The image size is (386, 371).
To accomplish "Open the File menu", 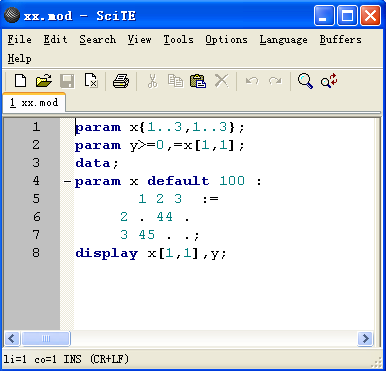I will point(20,39).
